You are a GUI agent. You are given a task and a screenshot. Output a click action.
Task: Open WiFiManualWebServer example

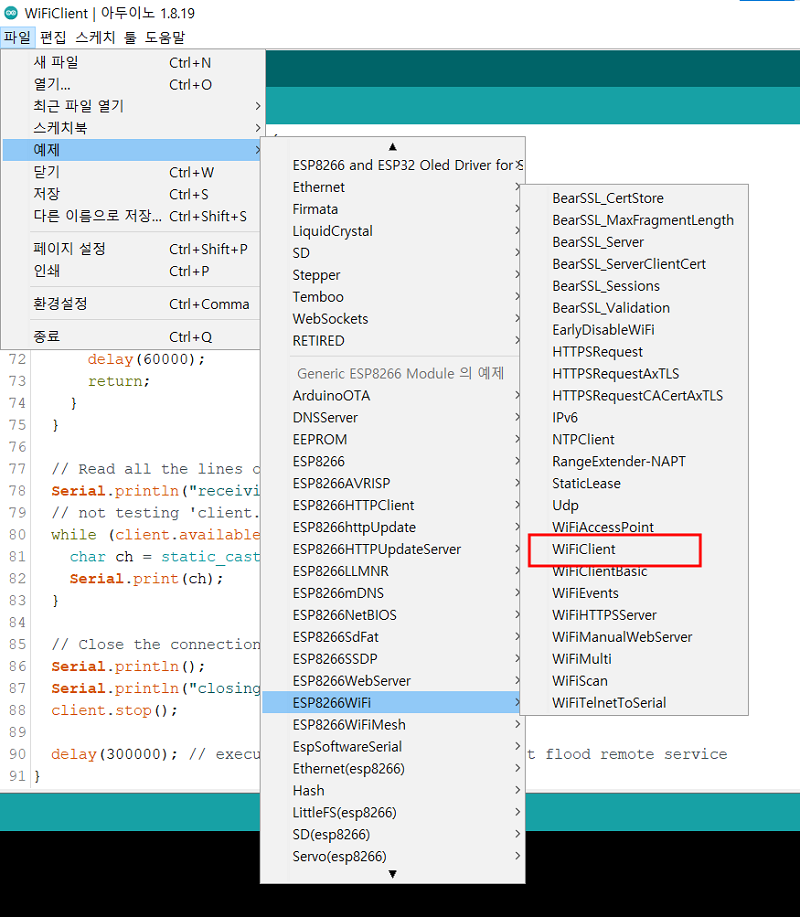(634, 637)
